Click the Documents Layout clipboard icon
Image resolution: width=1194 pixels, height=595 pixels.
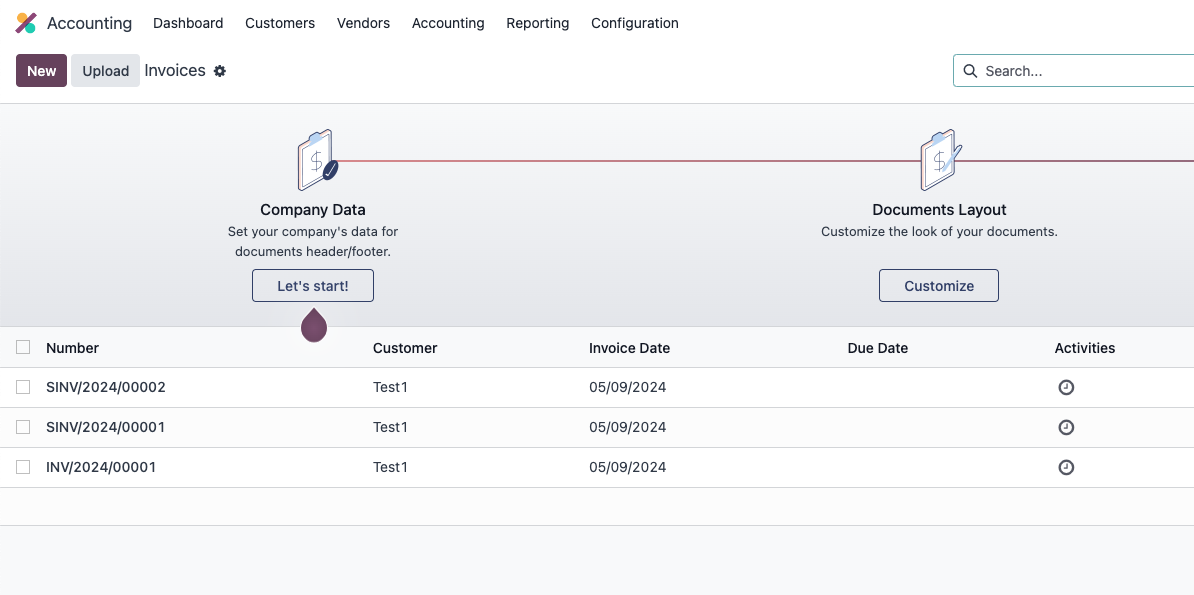(x=940, y=160)
